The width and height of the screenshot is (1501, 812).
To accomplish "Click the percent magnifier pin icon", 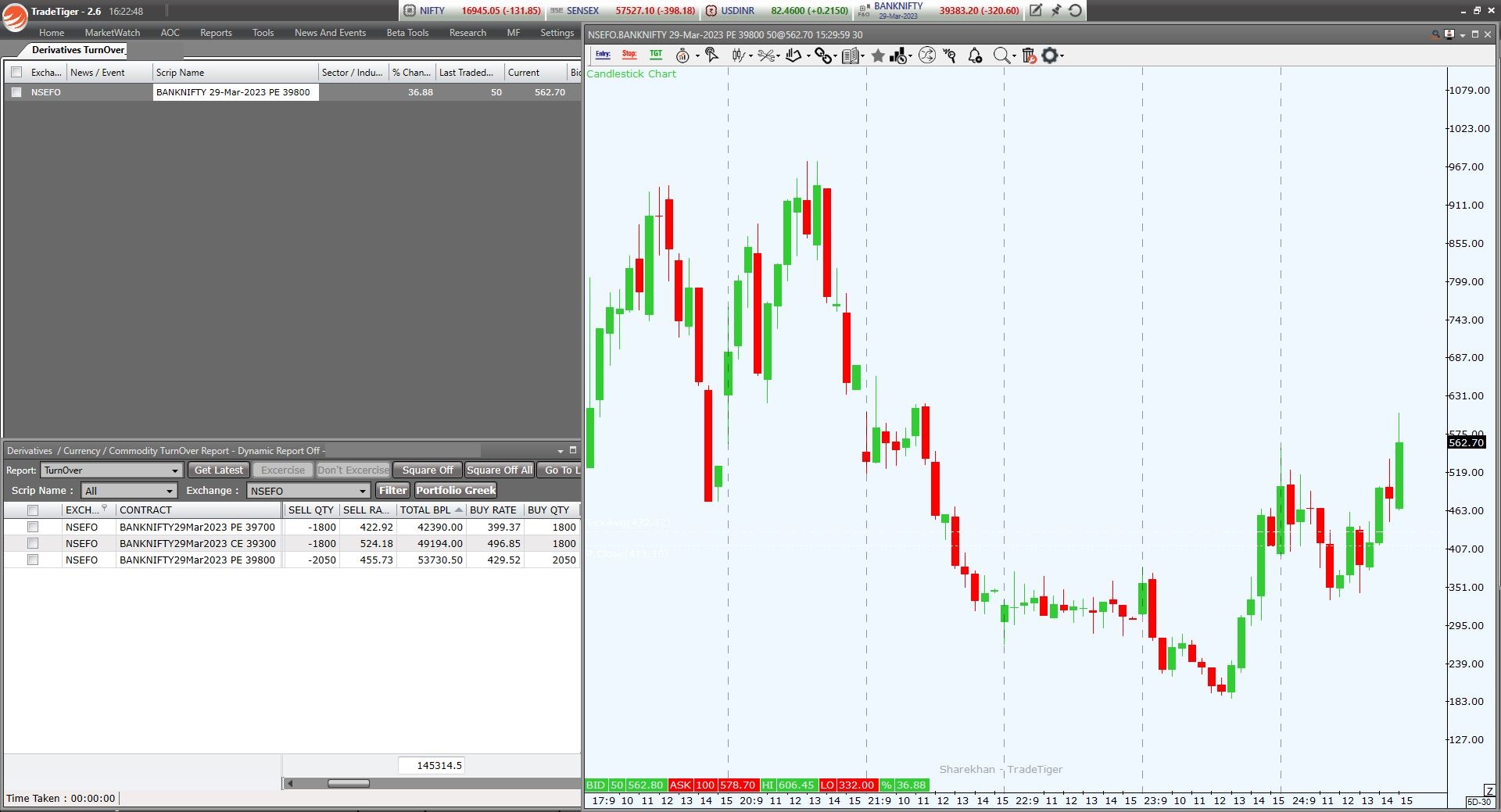I will pos(950,55).
